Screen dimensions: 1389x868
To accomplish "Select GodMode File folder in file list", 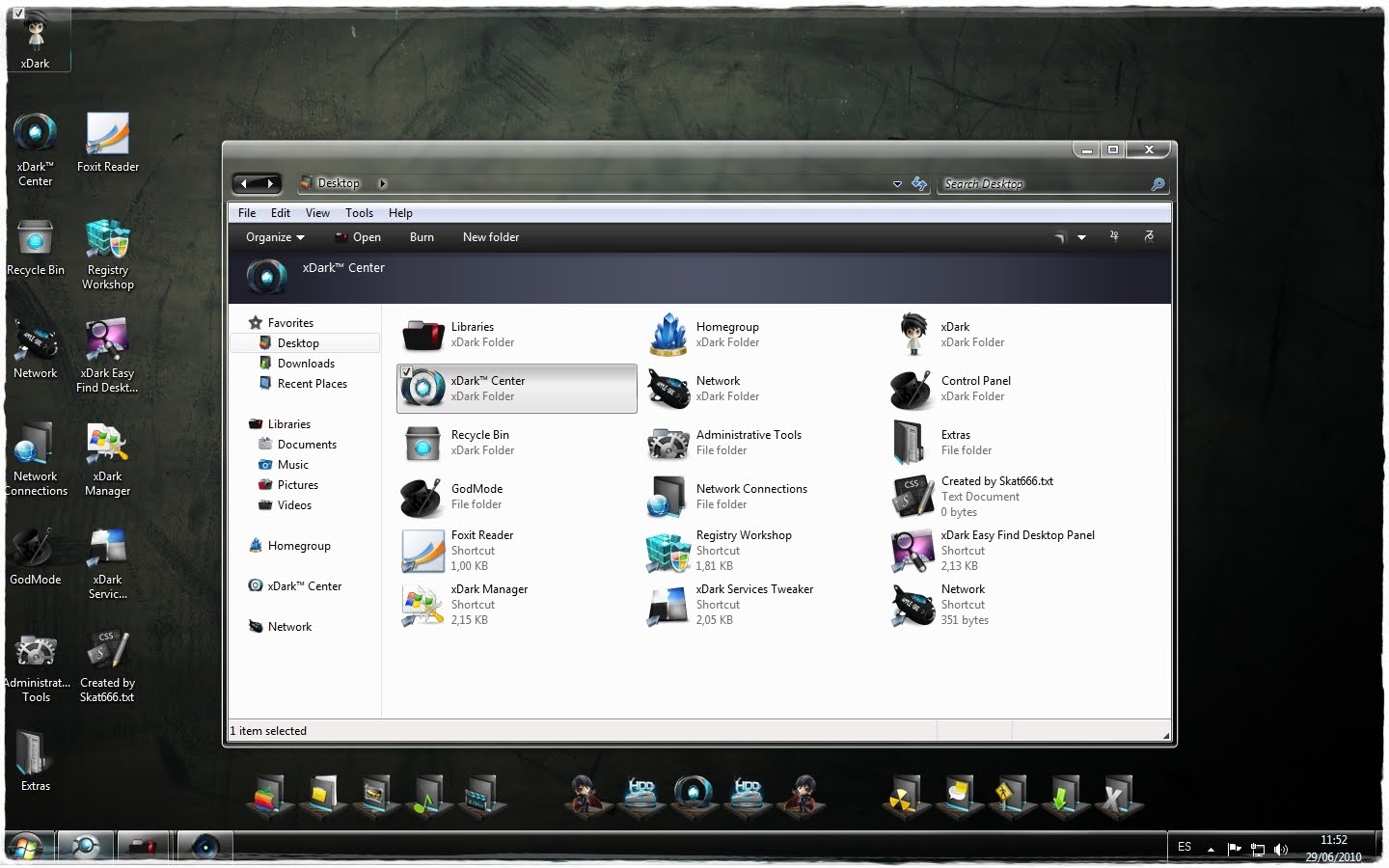I will (453, 497).
